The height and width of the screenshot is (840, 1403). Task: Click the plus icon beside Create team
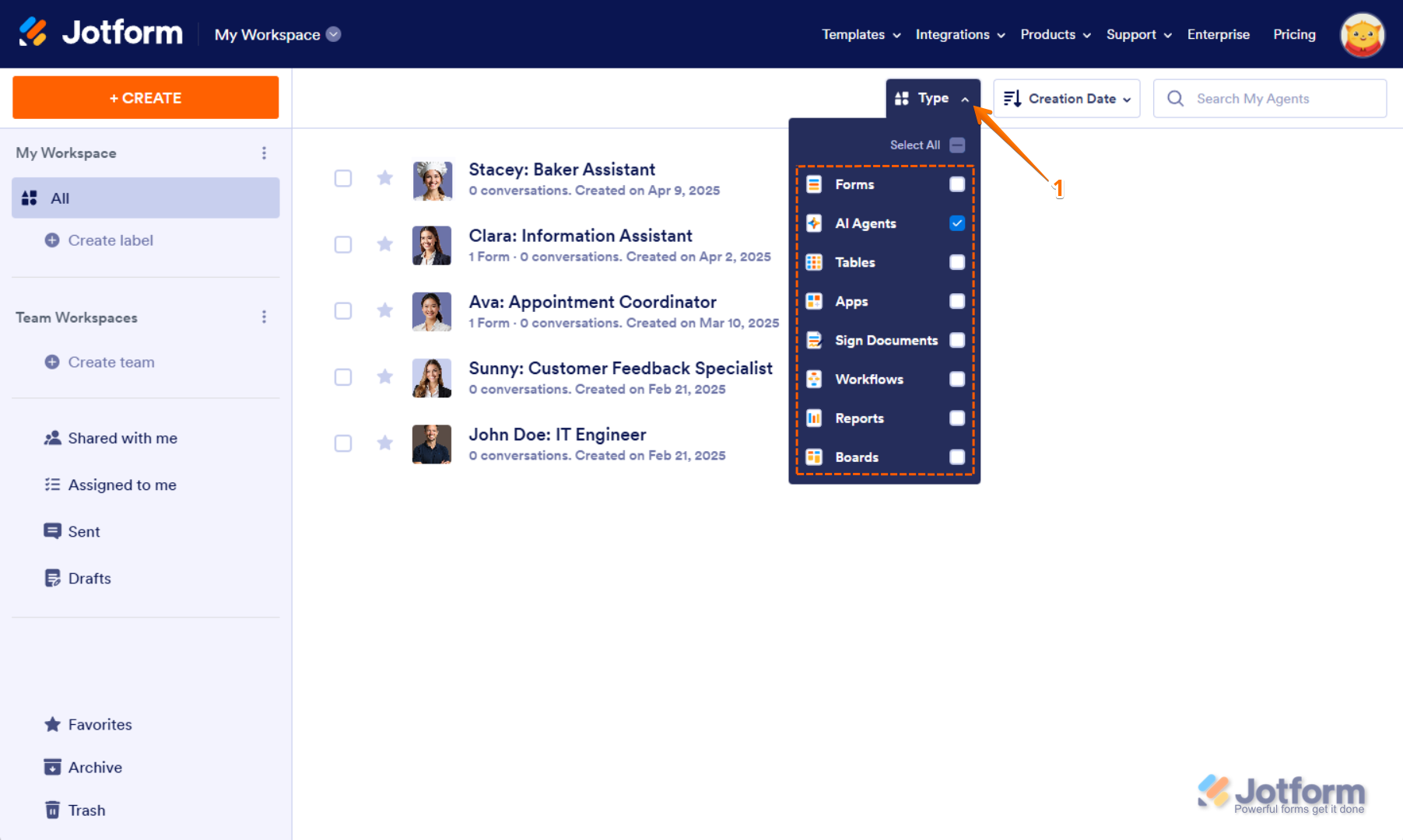pos(52,362)
